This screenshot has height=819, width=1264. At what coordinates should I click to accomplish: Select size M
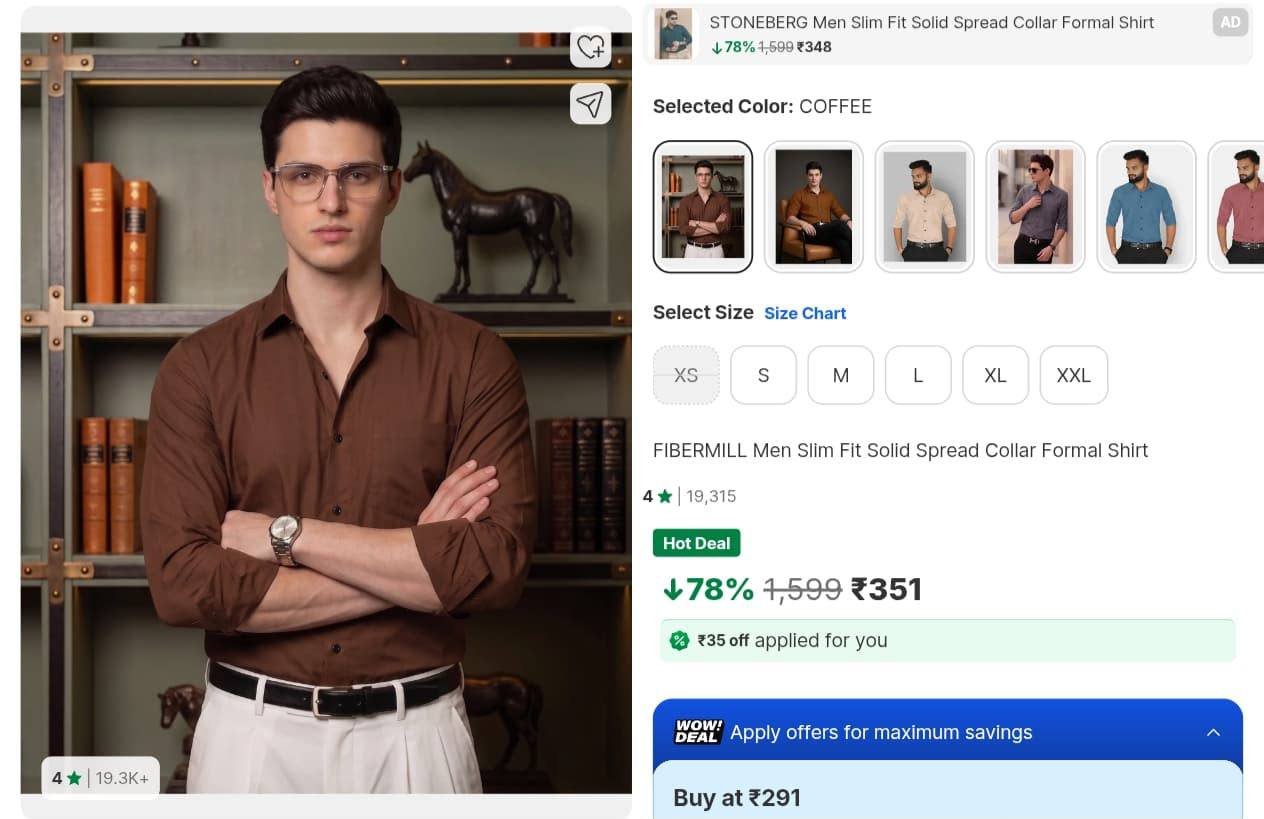[841, 375]
